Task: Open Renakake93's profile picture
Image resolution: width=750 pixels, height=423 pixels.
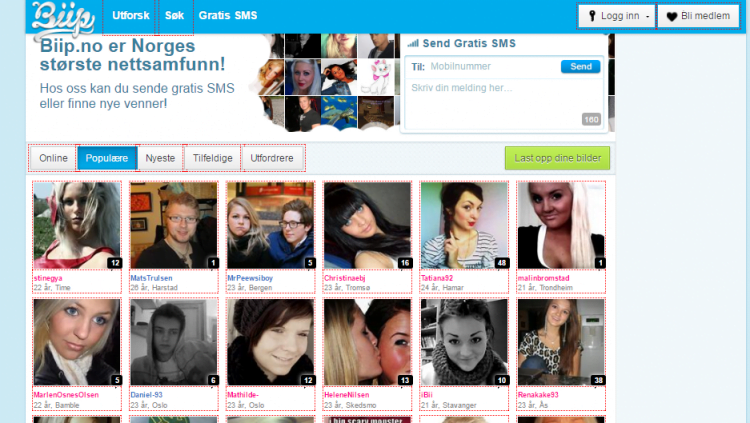Action: 560,342
